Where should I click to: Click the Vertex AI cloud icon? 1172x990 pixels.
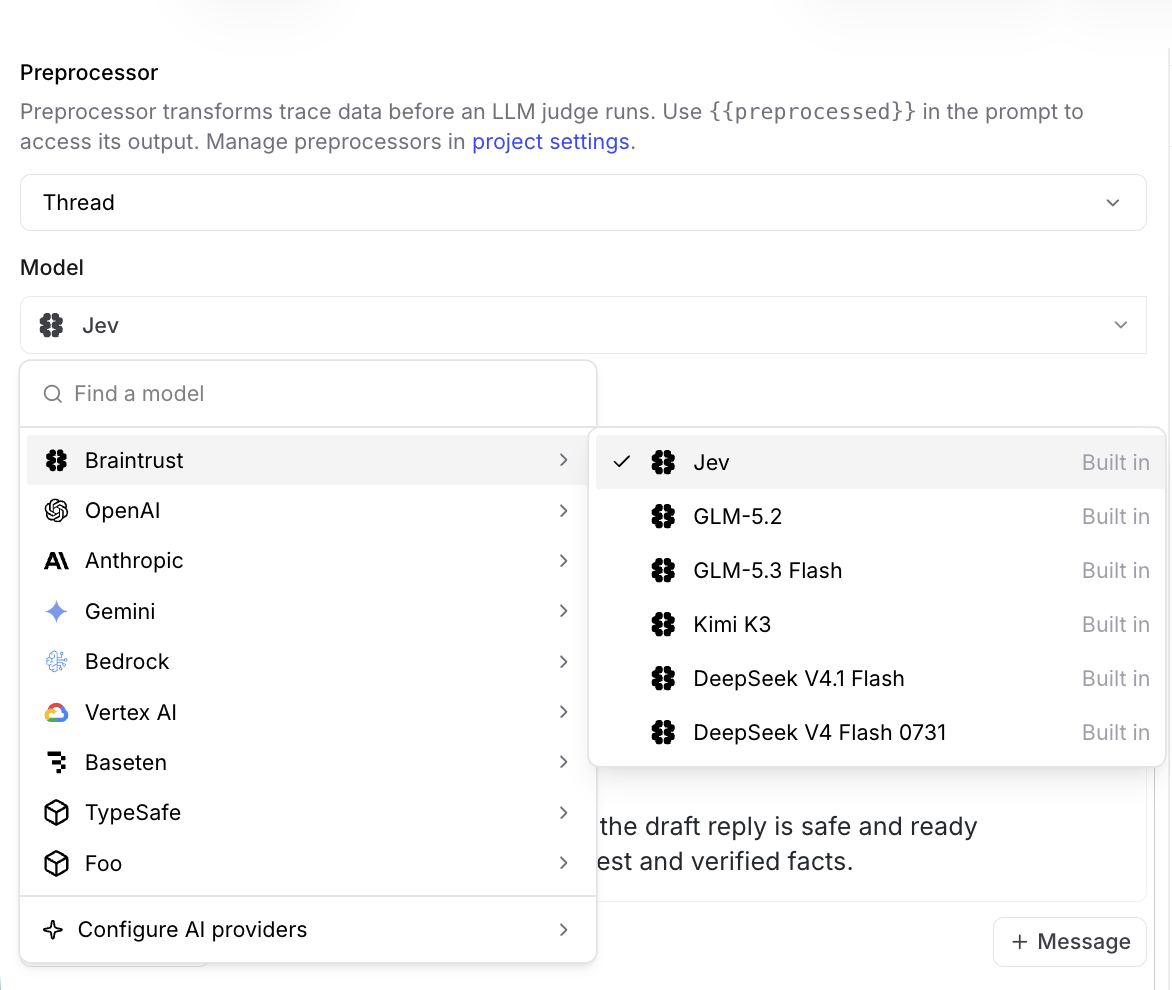[56, 712]
